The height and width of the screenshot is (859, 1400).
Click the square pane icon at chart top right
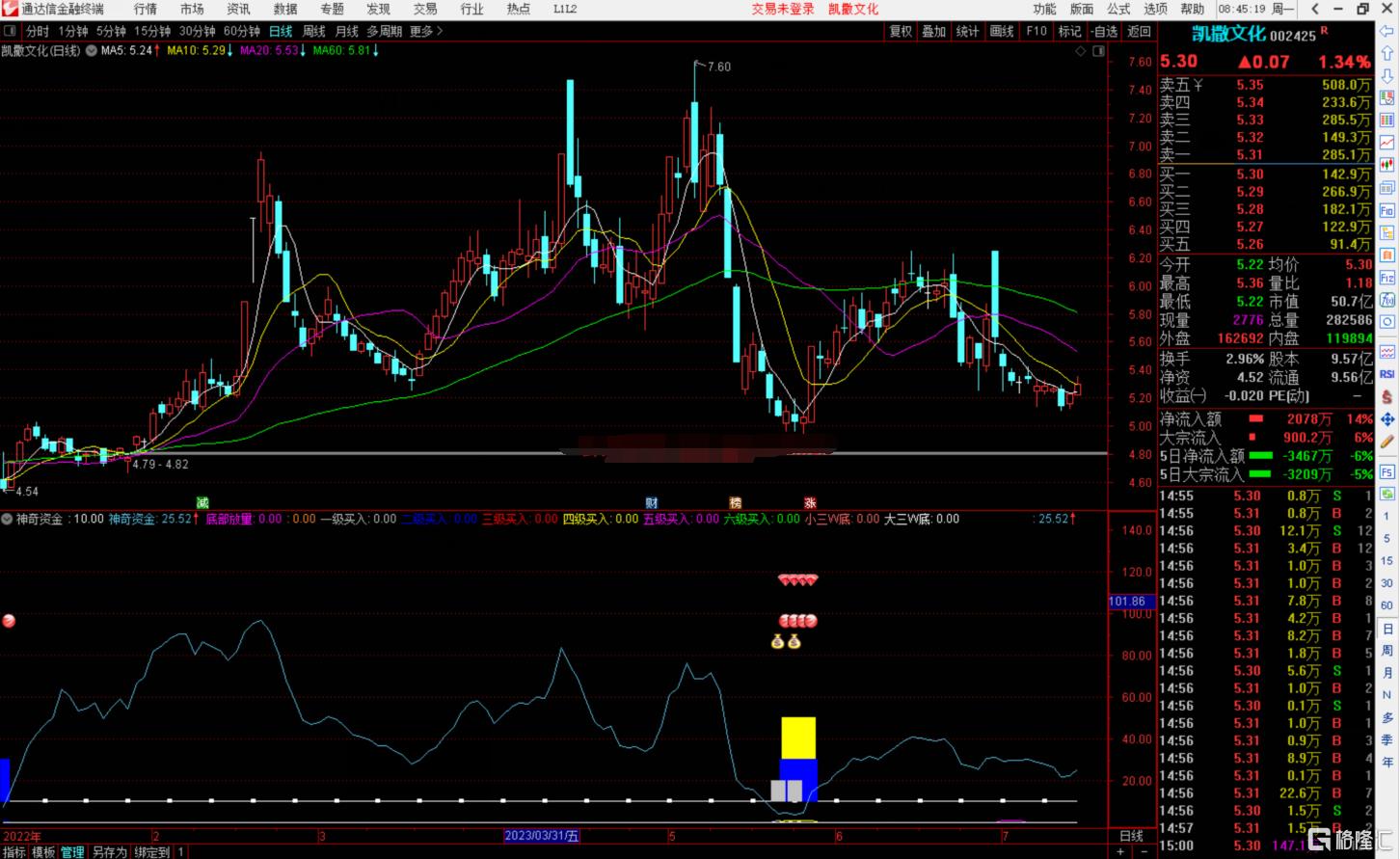click(x=1099, y=51)
